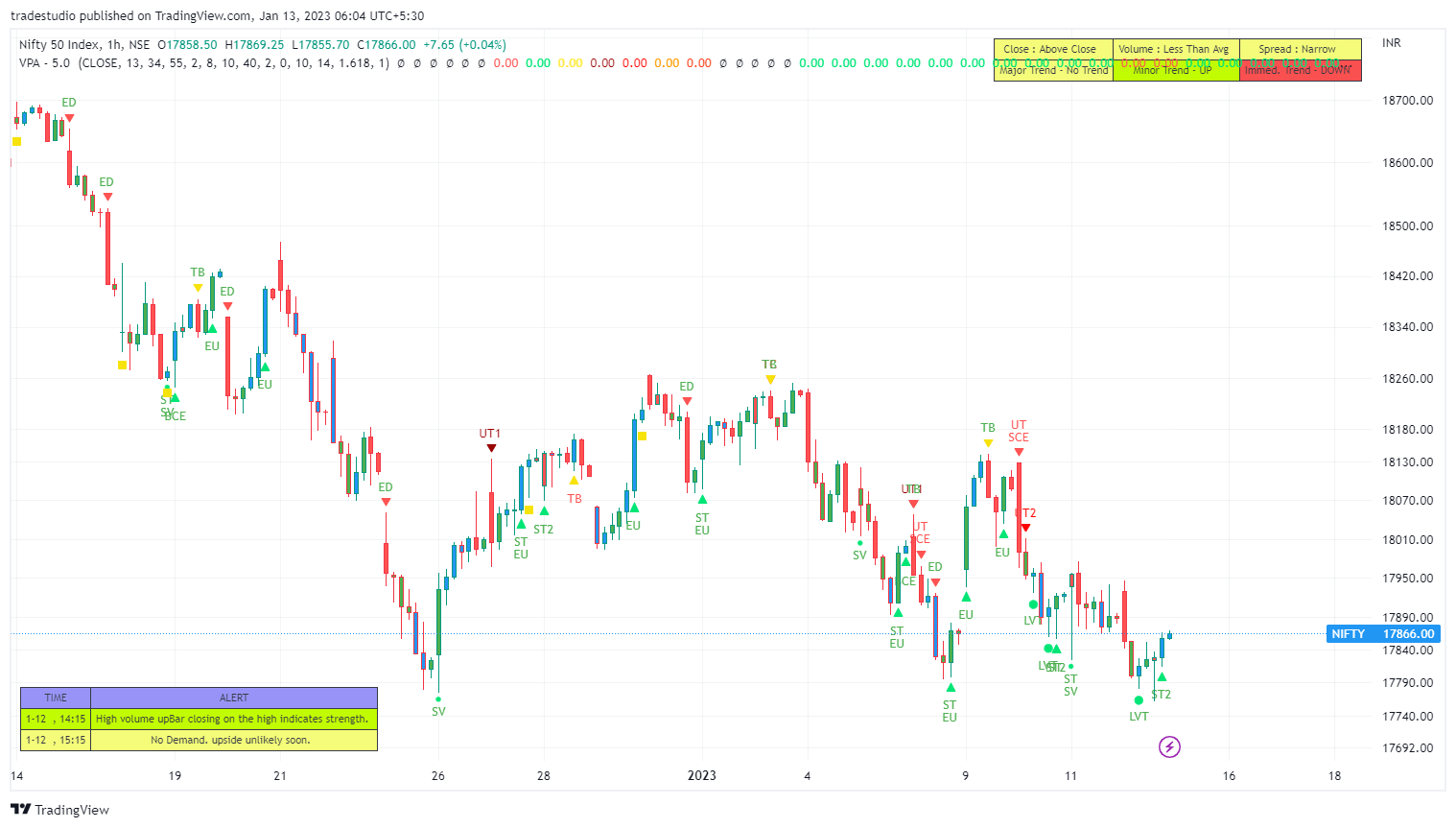The height and width of the screenshot is (828, 1456).
Task: Select the Volume : Less Than Avg cell
Action: point(1176,49)
